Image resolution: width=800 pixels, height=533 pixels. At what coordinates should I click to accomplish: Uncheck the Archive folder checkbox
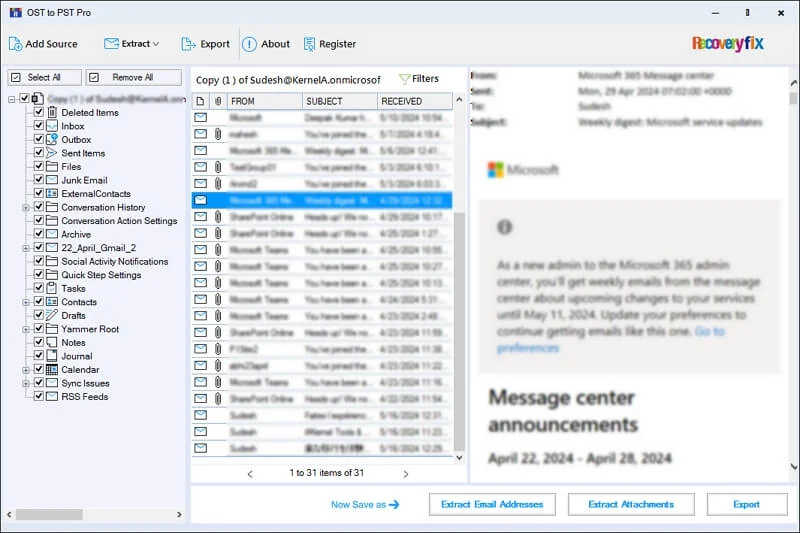(39, 234)
